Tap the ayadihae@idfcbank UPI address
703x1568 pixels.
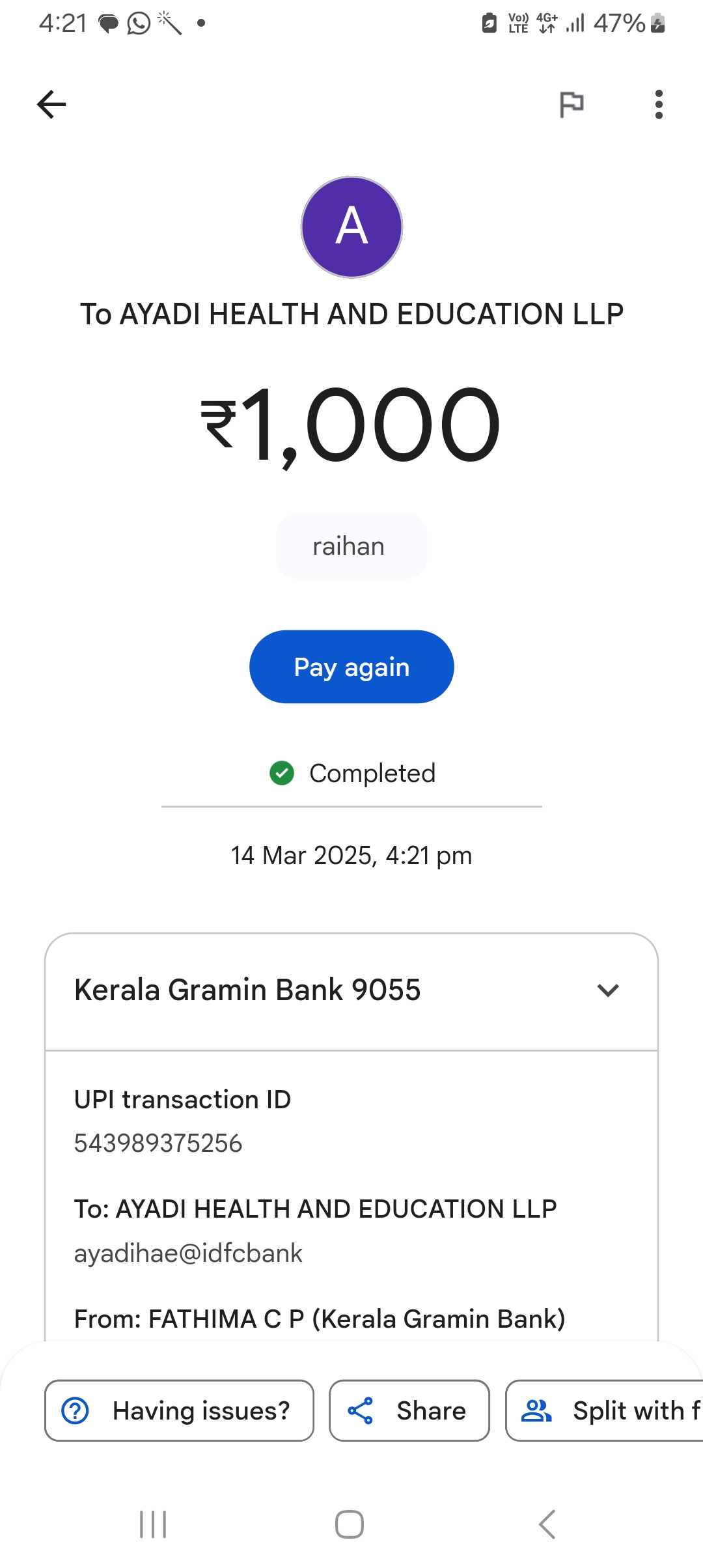(188, 1253)
